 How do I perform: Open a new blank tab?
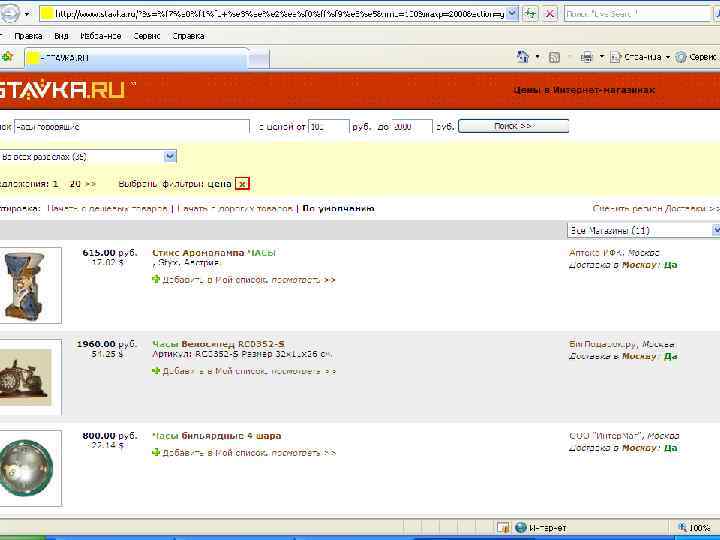click(x=259, y=59)
